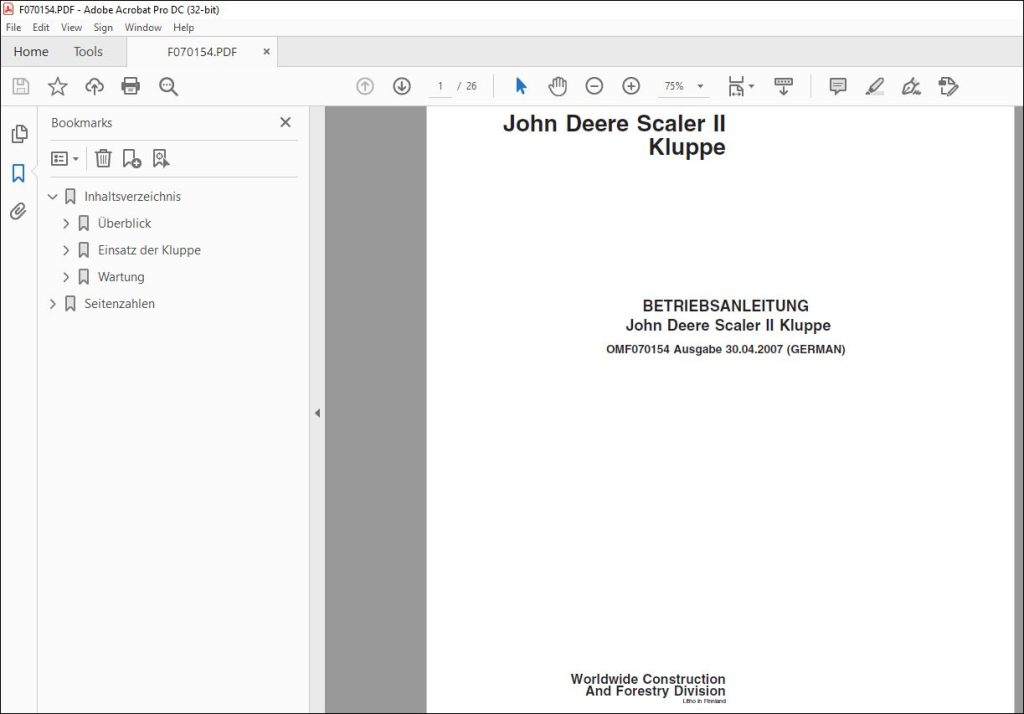
Task: Open the attachments paperclip panel
Action: point(18,211)
